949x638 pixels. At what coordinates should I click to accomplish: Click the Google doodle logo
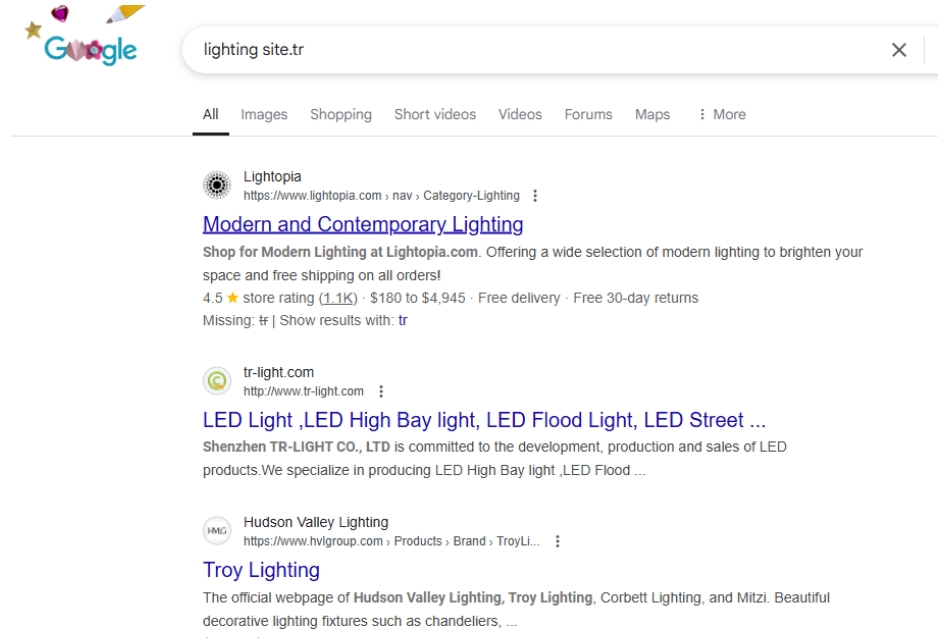pos(84,35)
